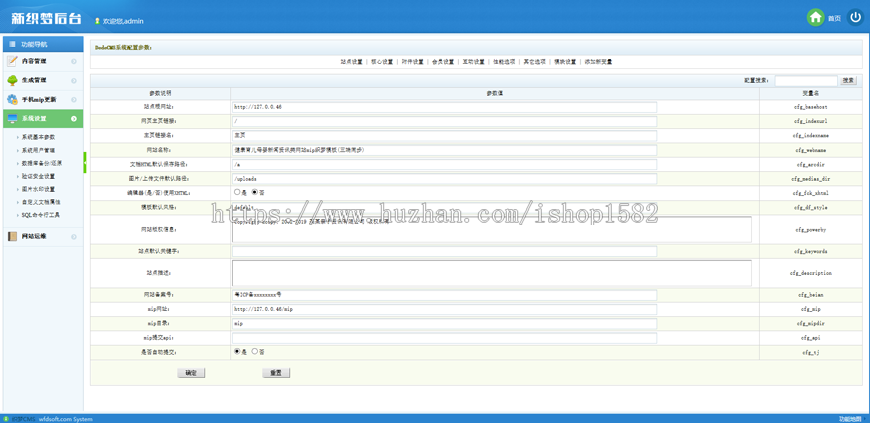Screen dimensions: 870x423
Task: Click the power logout icon
Action: point(855,18)
